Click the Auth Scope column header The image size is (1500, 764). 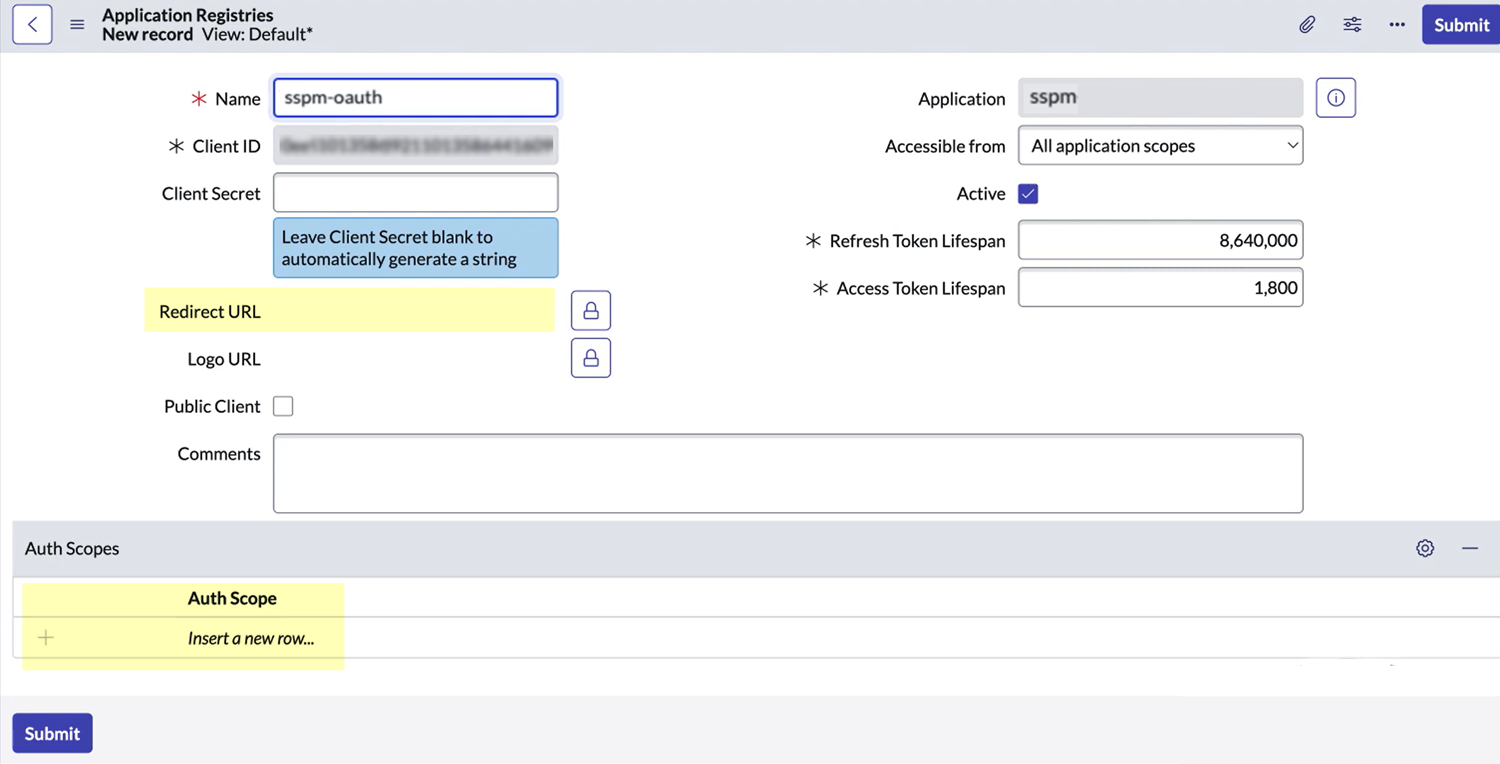tap(232, 598)
